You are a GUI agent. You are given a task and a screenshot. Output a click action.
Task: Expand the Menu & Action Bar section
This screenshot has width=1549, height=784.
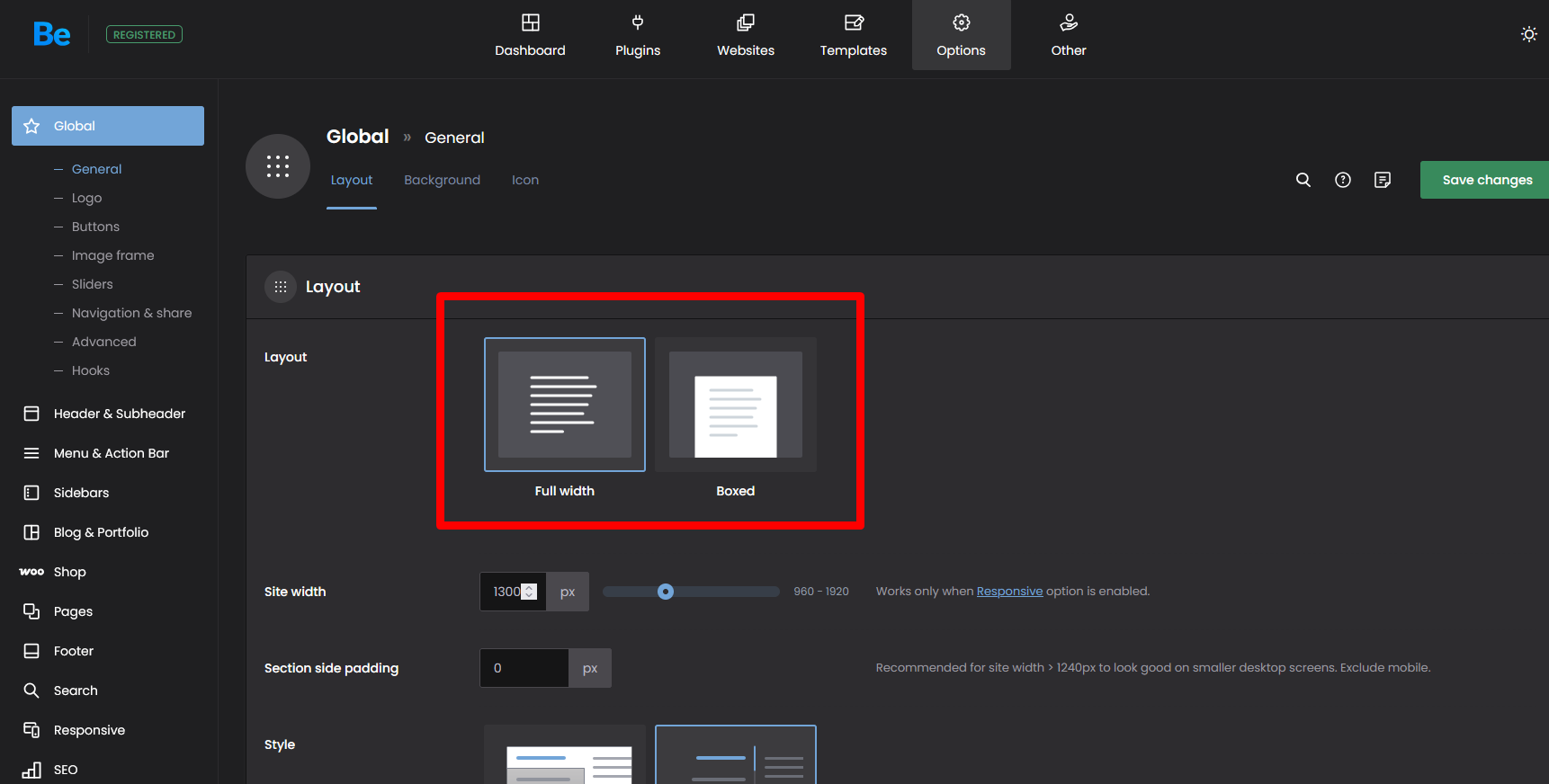111,453
